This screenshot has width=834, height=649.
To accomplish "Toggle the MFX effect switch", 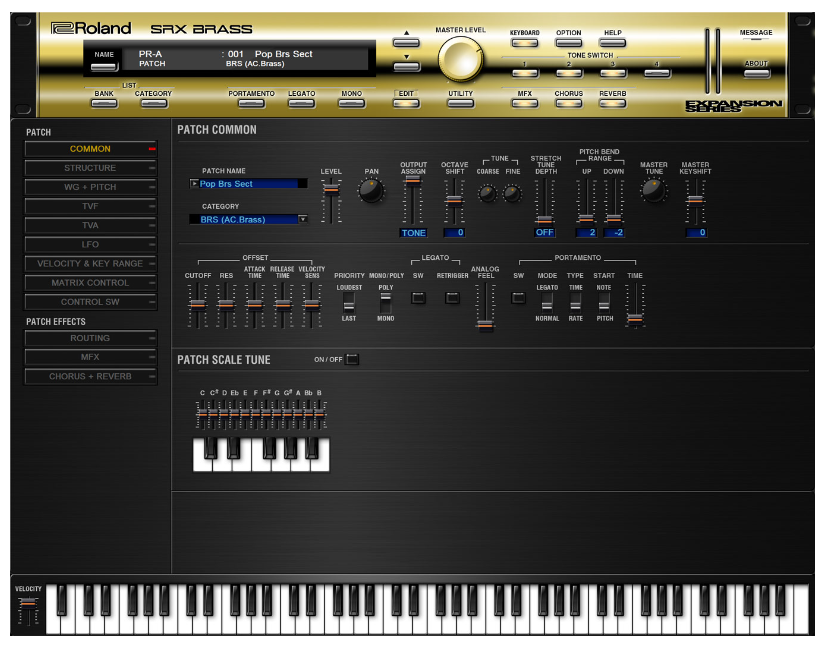I will (x=525, y=103).
